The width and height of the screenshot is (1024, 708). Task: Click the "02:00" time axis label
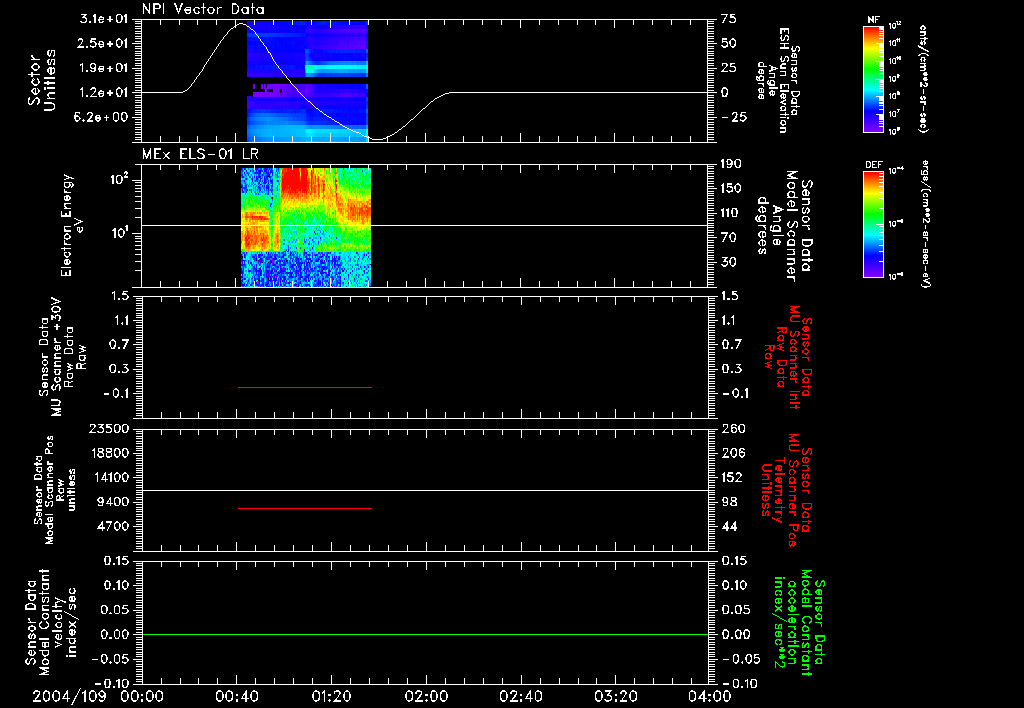pyautogui.click(x=426, y=697)
